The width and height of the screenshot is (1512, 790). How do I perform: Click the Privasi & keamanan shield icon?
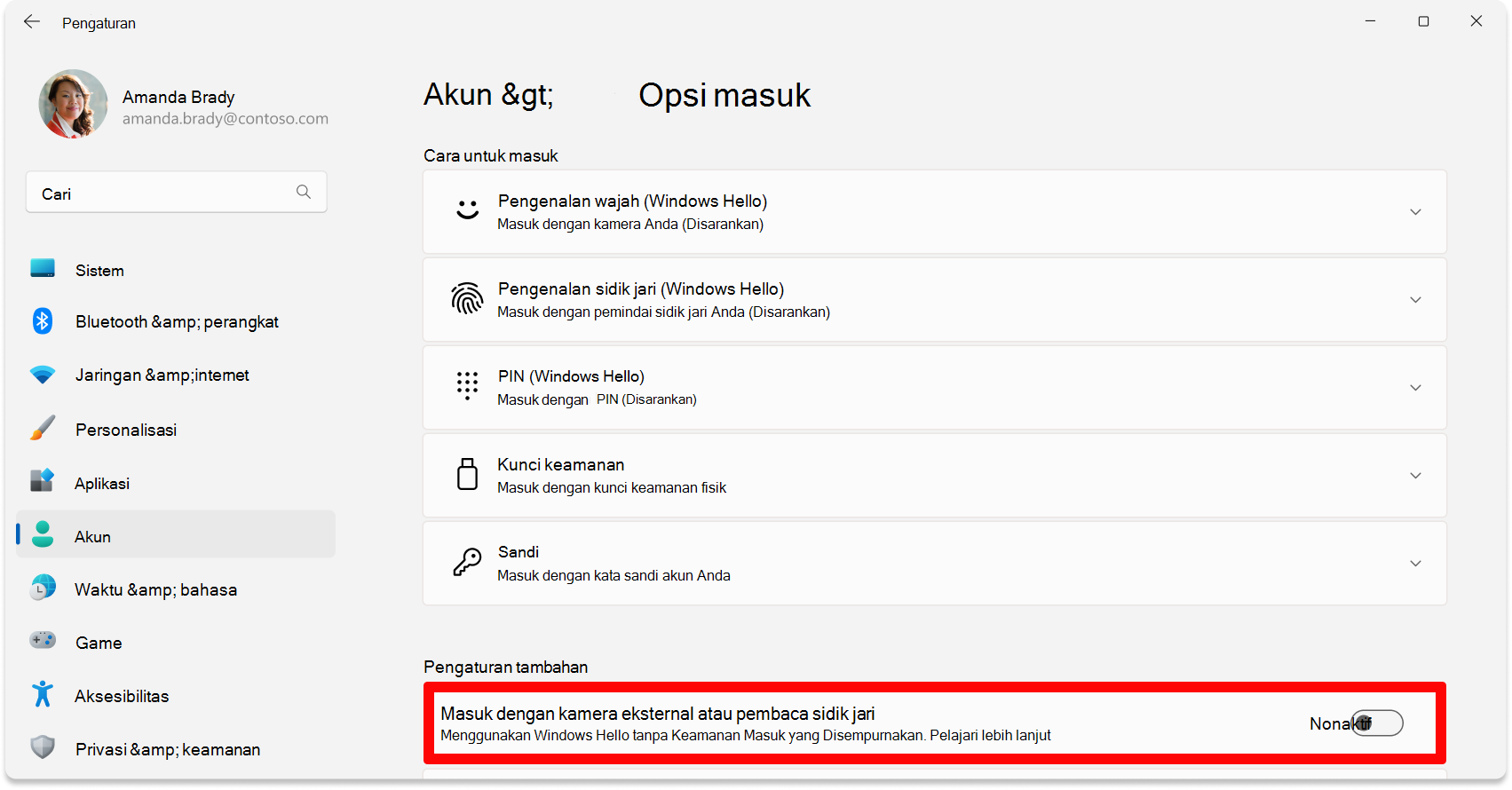(x=43, y=747)
